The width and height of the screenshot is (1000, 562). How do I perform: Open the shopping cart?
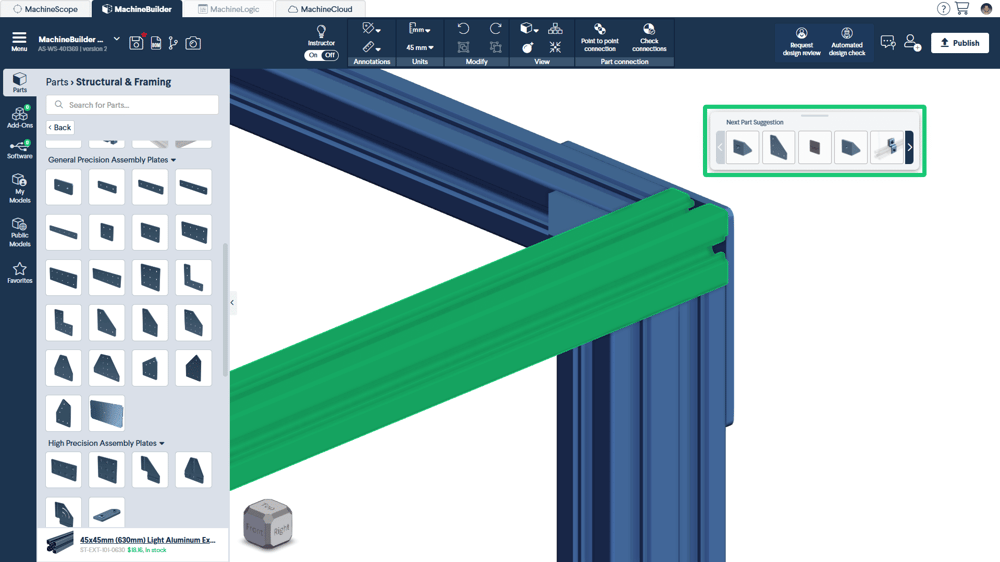(x=962, y=9)
